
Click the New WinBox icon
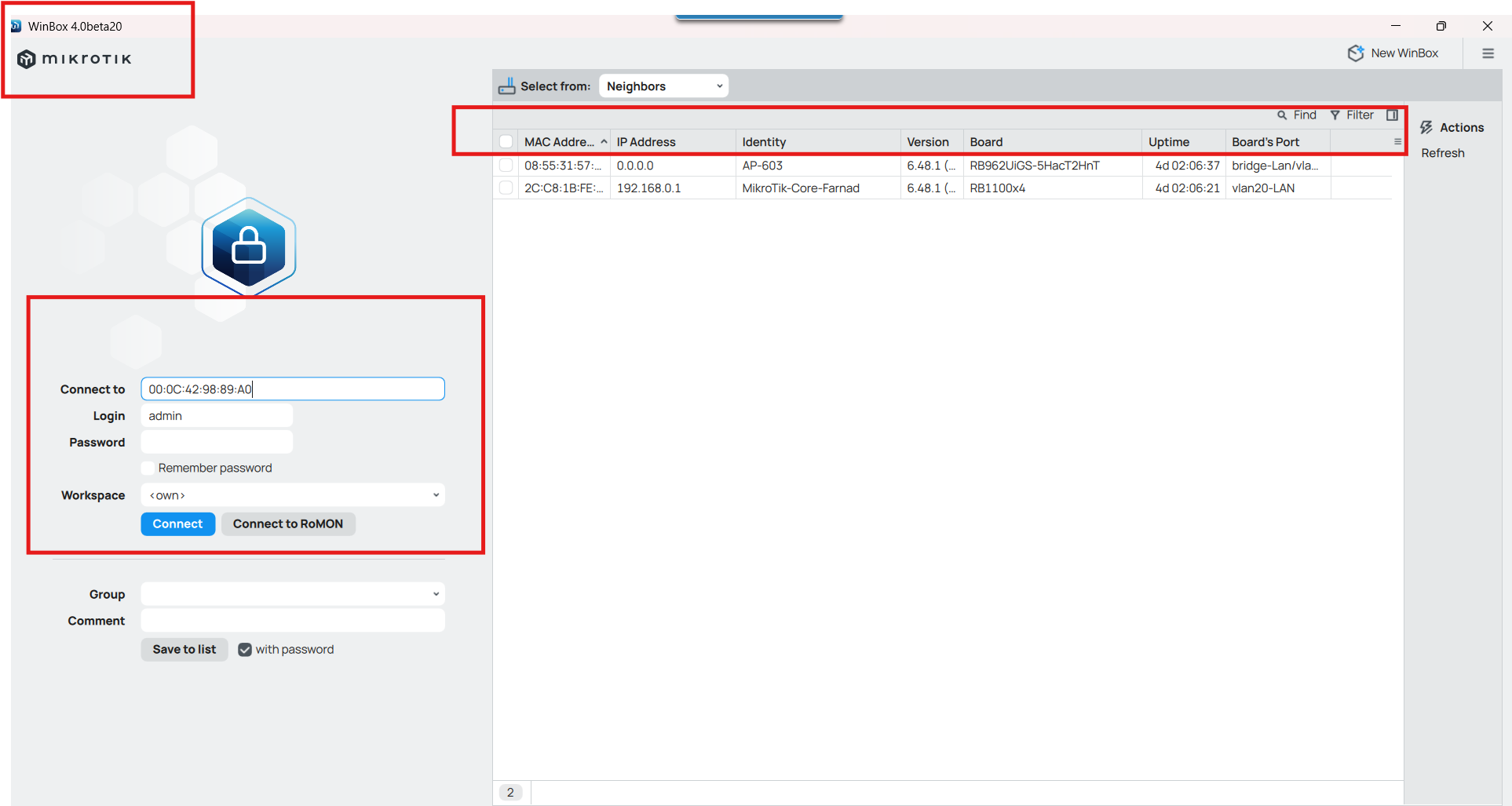(1356, 53)
